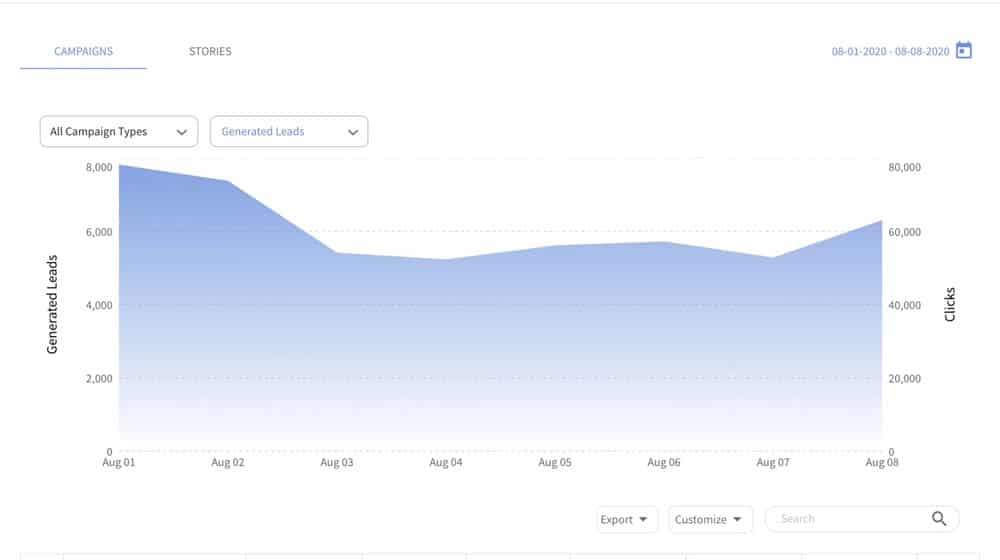Switch to the Stories tab

point(210,51)
